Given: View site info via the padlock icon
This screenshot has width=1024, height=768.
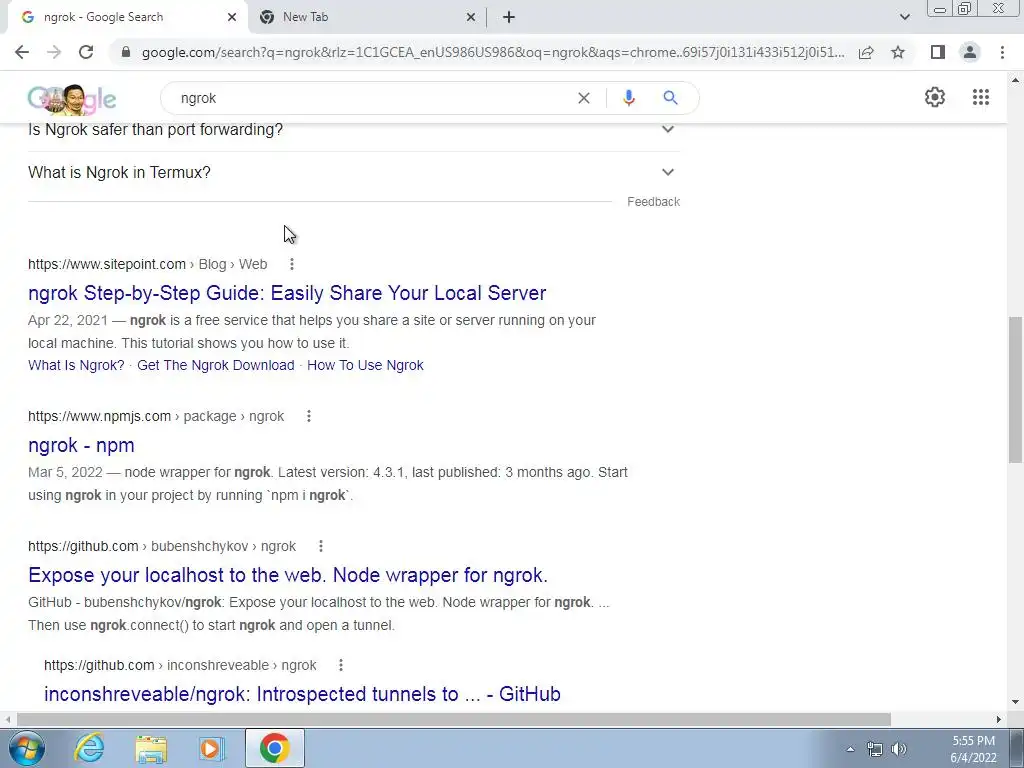Looking at the screenshot, I should [126, 52].
